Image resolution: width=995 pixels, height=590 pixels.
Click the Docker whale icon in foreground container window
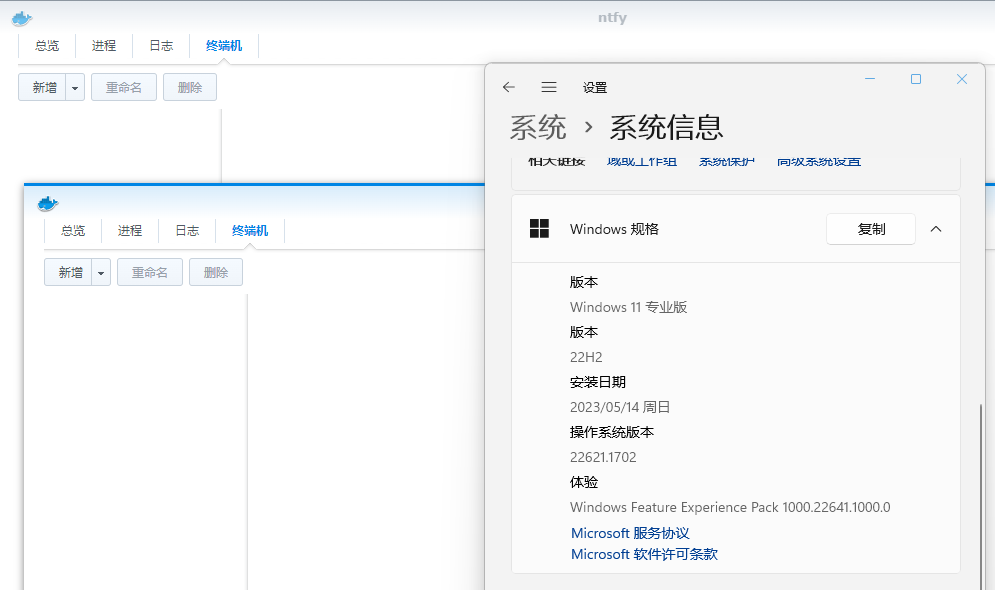(x=47, y=204)
